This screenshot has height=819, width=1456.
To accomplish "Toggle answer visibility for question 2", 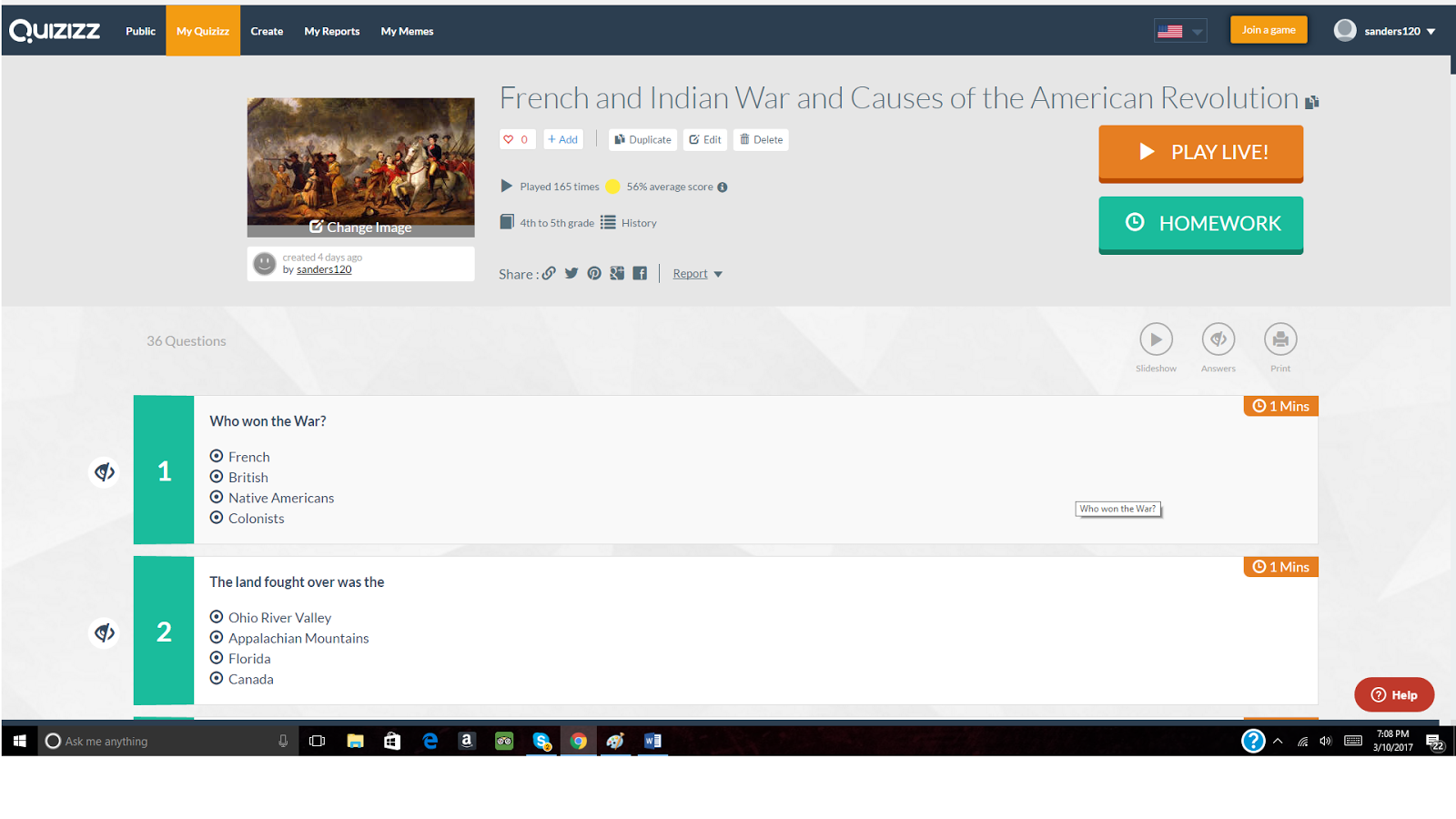I will click(105, 632).
